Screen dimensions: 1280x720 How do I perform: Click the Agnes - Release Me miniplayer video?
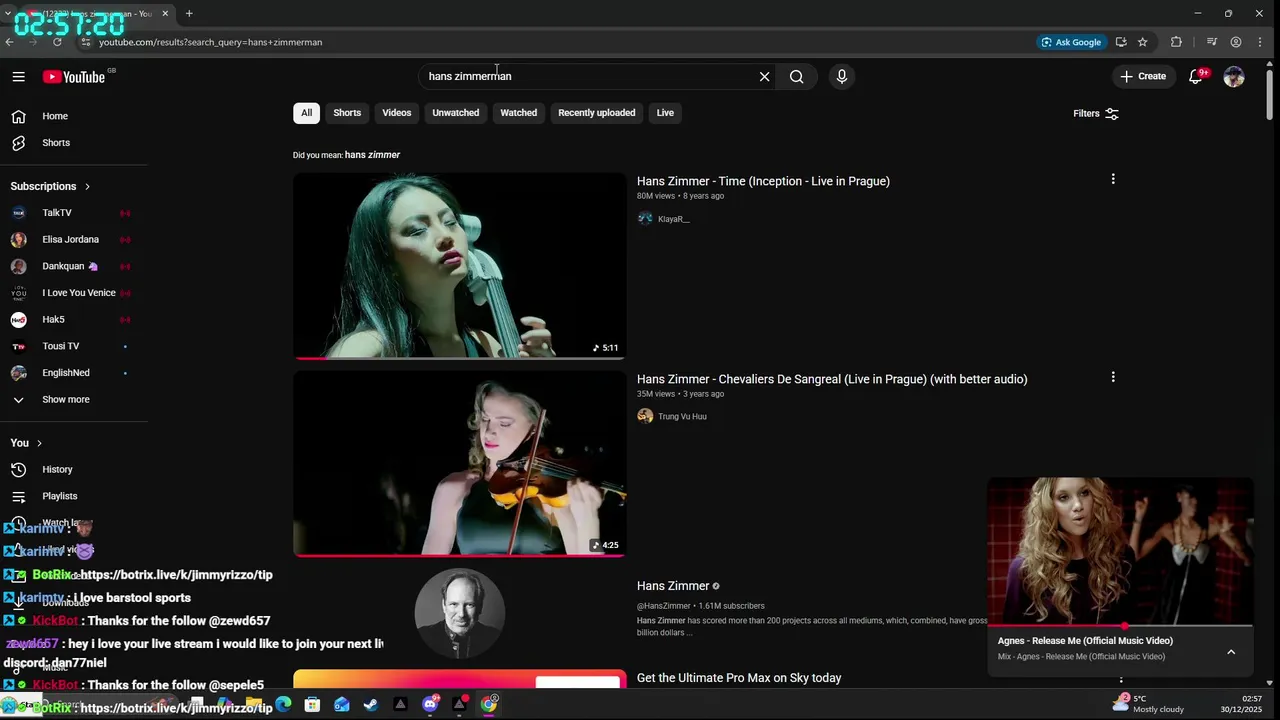pyautogui.click(x=1120, y=552)
